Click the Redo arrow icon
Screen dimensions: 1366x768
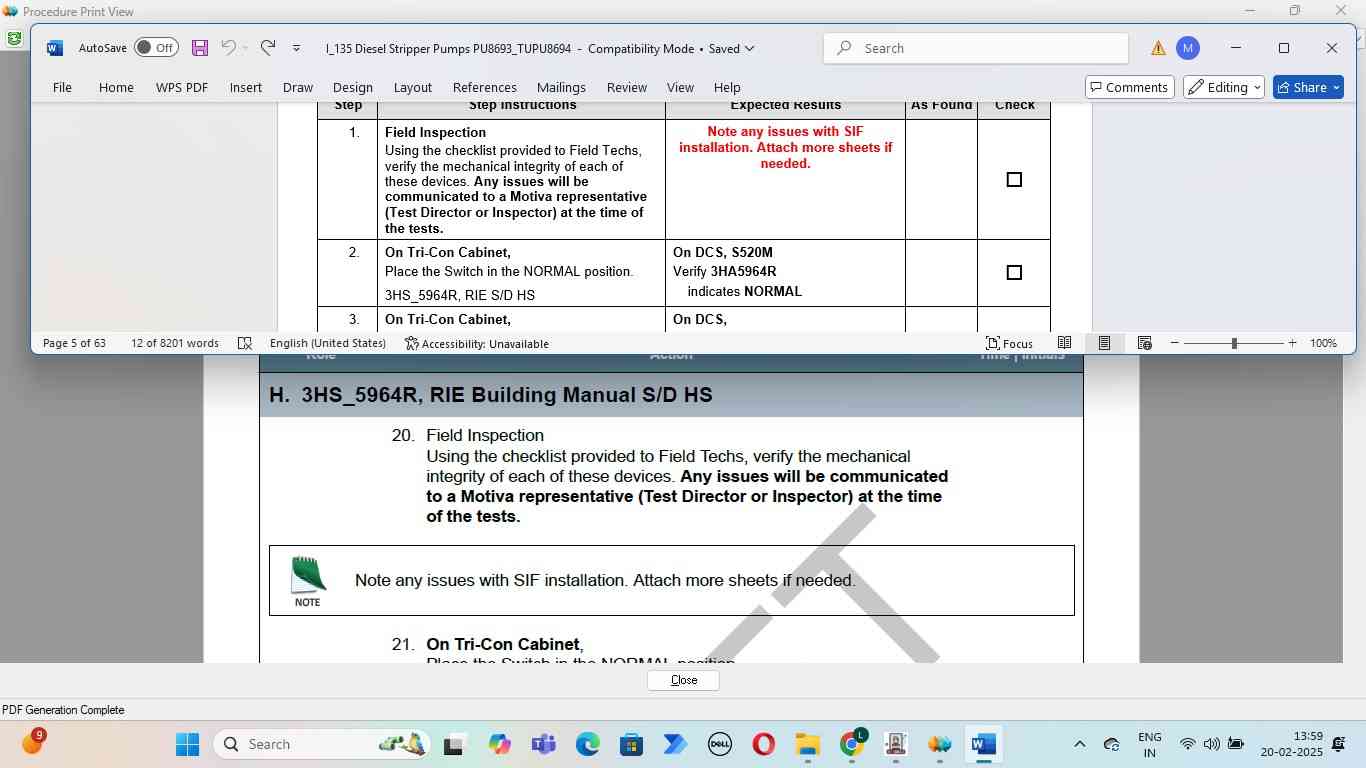(x=268, y=48)
